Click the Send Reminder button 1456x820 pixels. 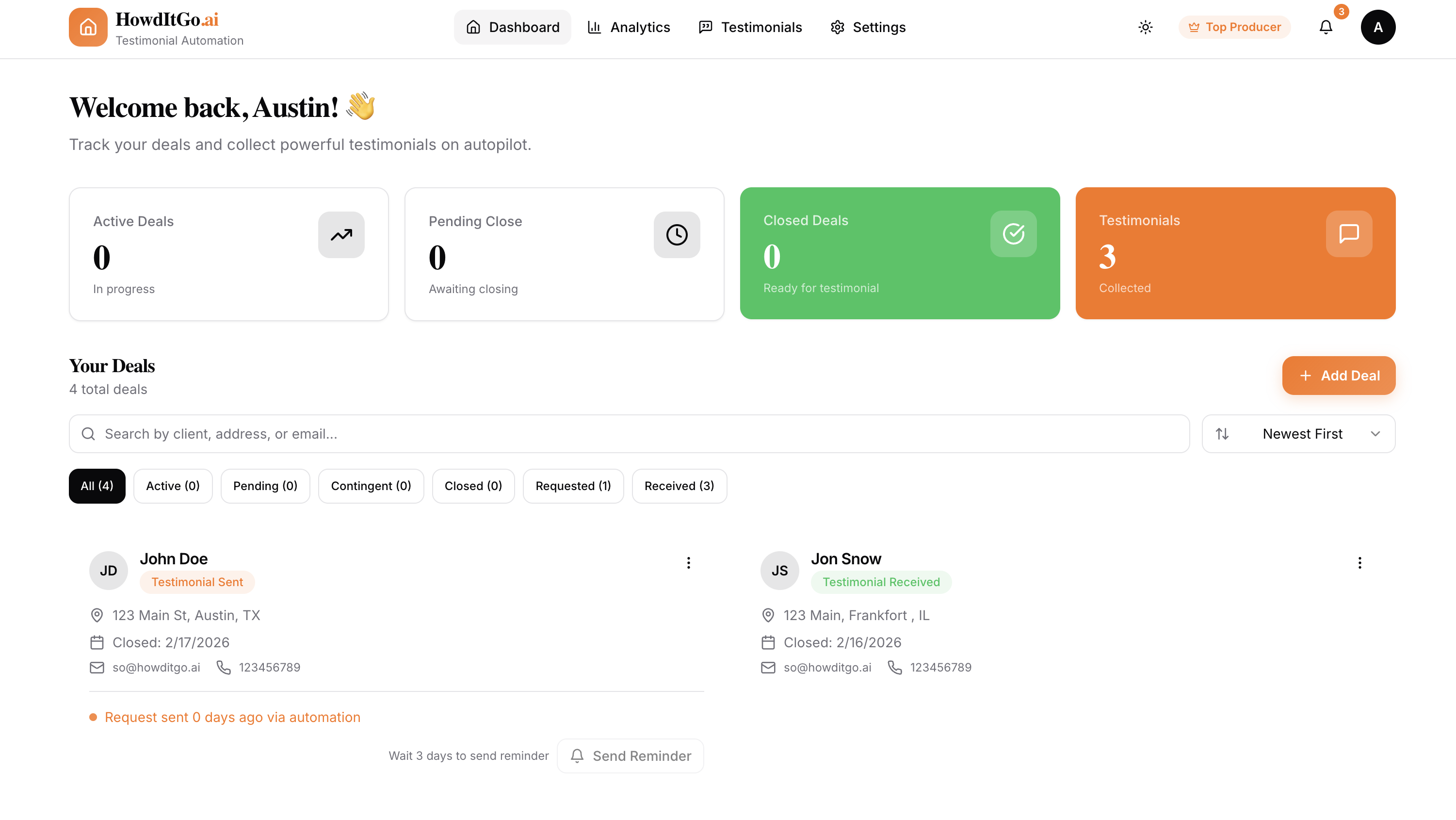[x=630, y=755]
